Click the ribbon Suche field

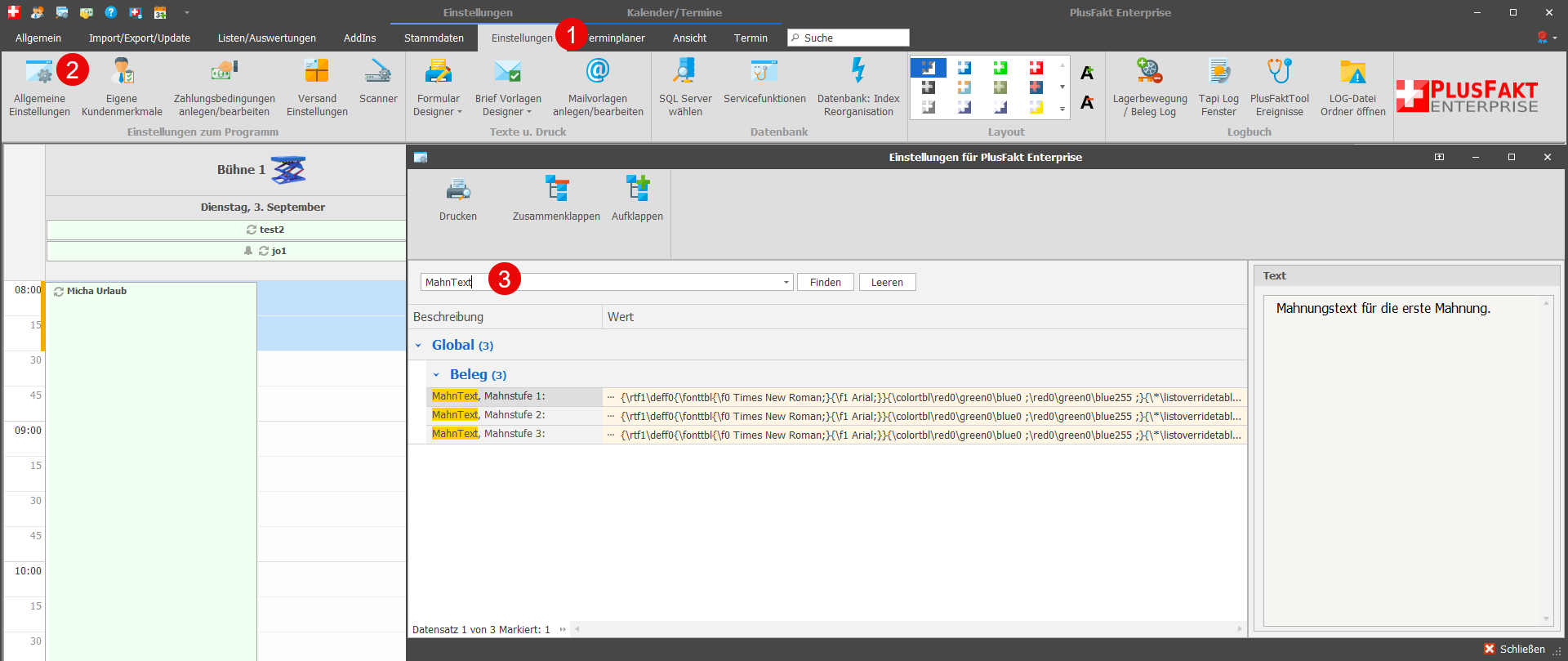848,38
